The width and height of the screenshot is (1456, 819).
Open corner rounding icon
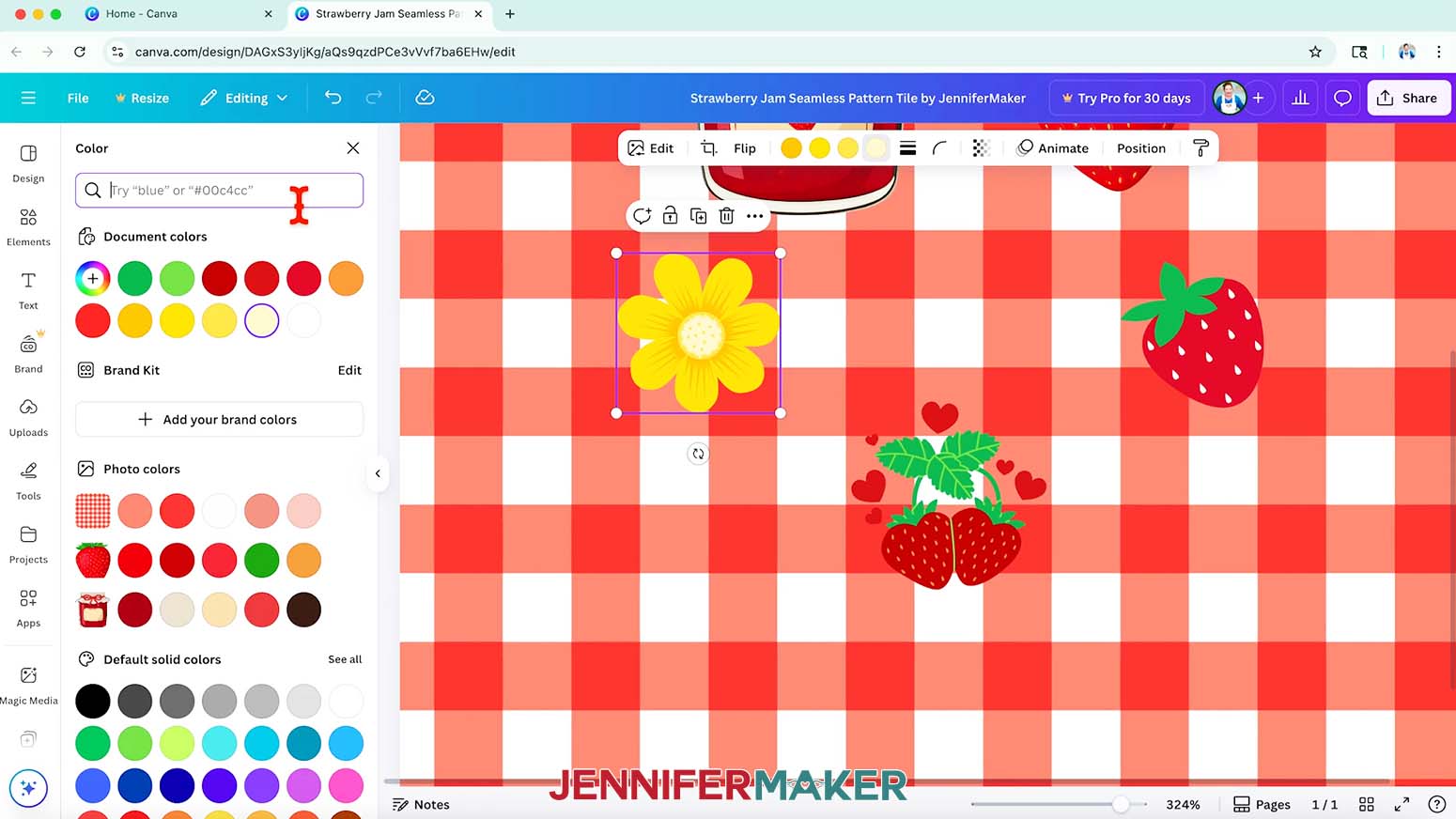tap(939, 148)
